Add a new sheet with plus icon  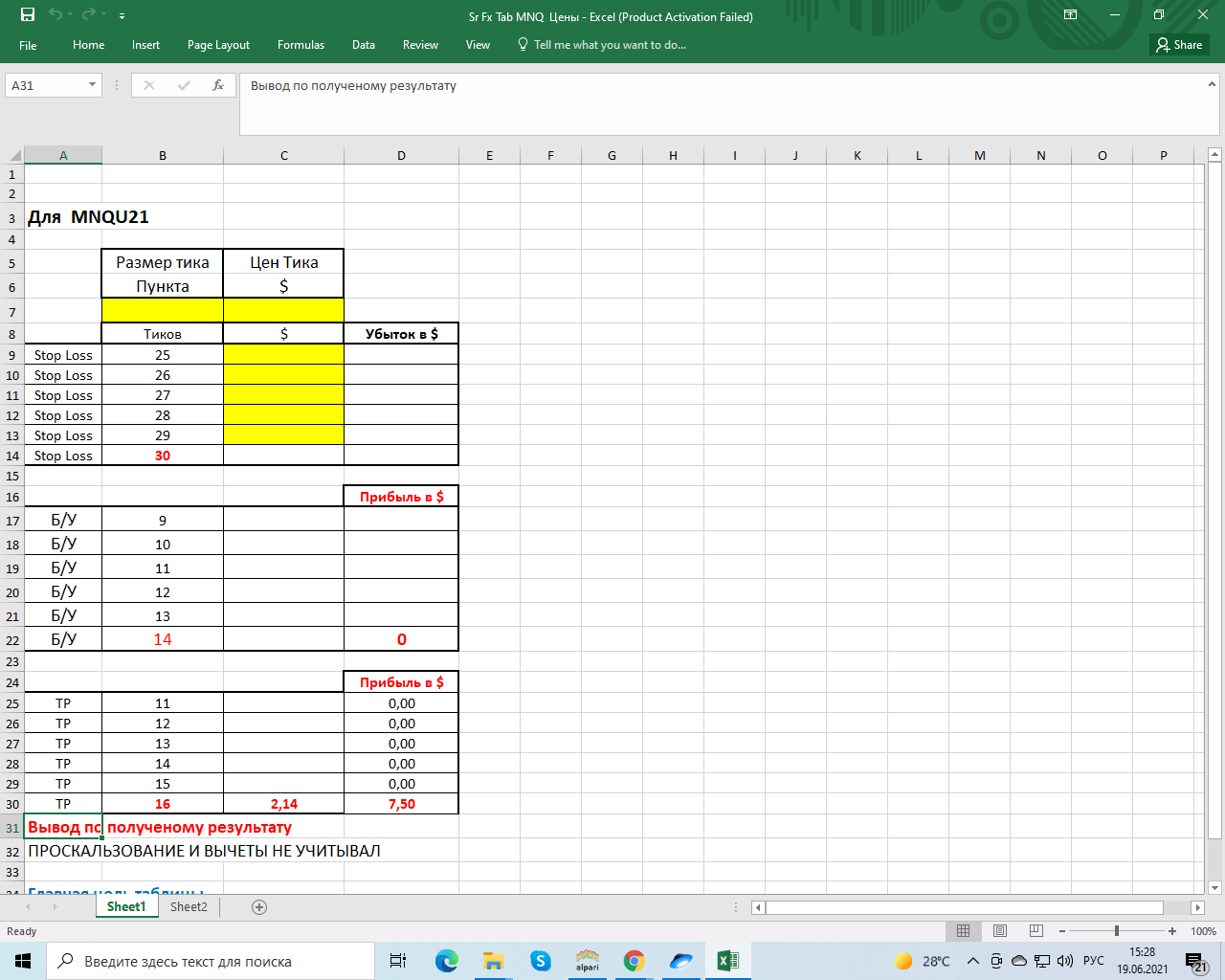[x=259, y=907]
